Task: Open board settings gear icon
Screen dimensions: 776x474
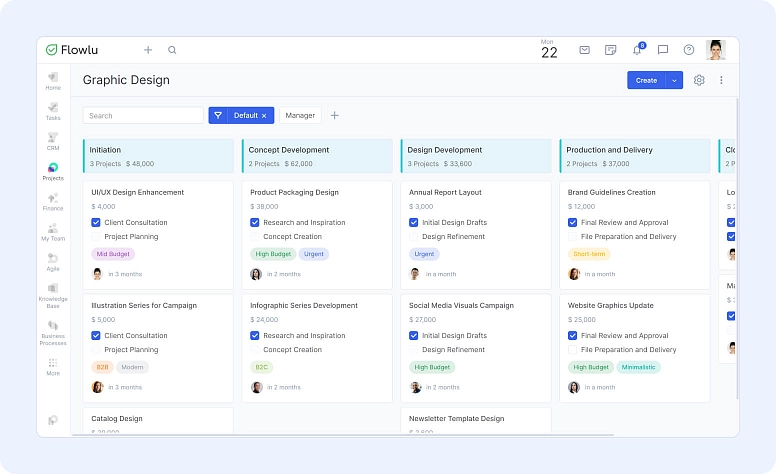Action: [x=699, y=80]
